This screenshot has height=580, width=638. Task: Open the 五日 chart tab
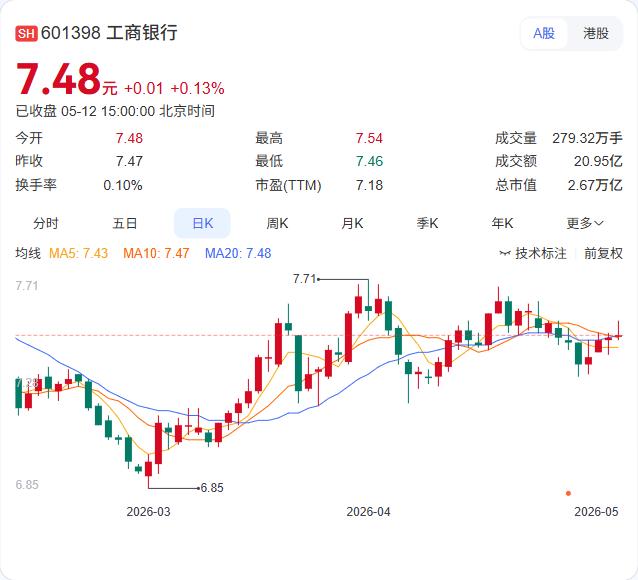pyautogui.click(x=125, y=223)
